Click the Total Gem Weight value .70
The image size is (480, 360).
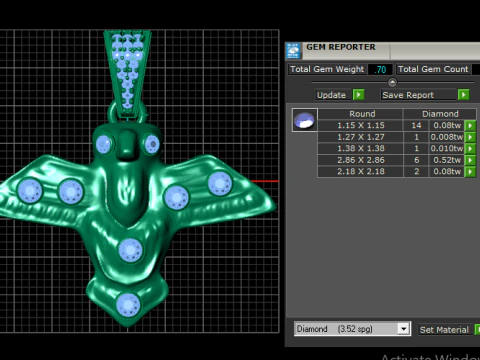tap(380, 70)
